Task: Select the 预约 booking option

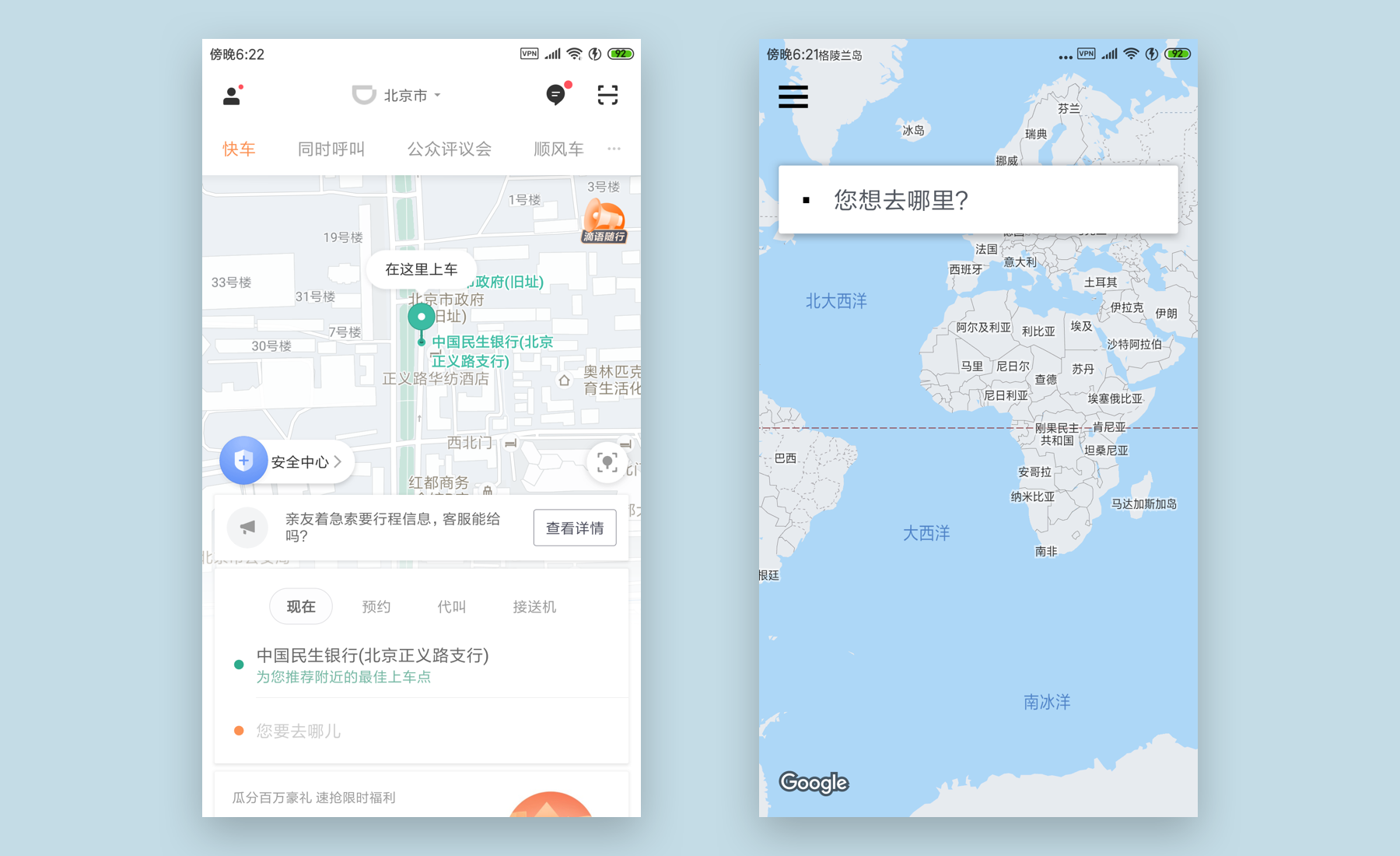Action: pos(376,606)
